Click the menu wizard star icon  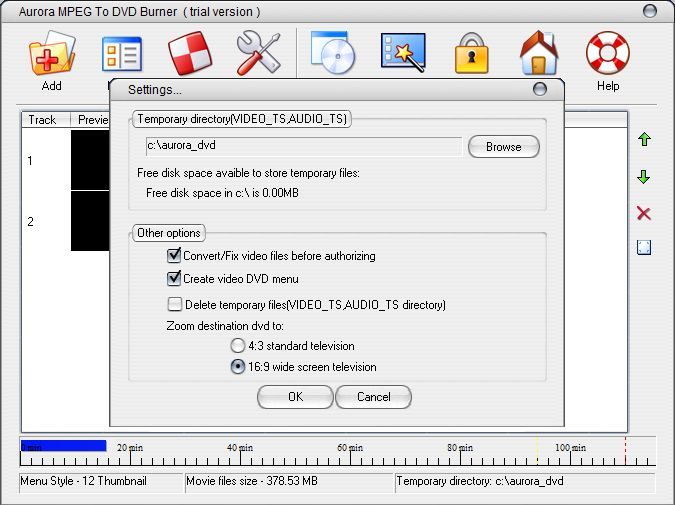(x=403, y=53)
